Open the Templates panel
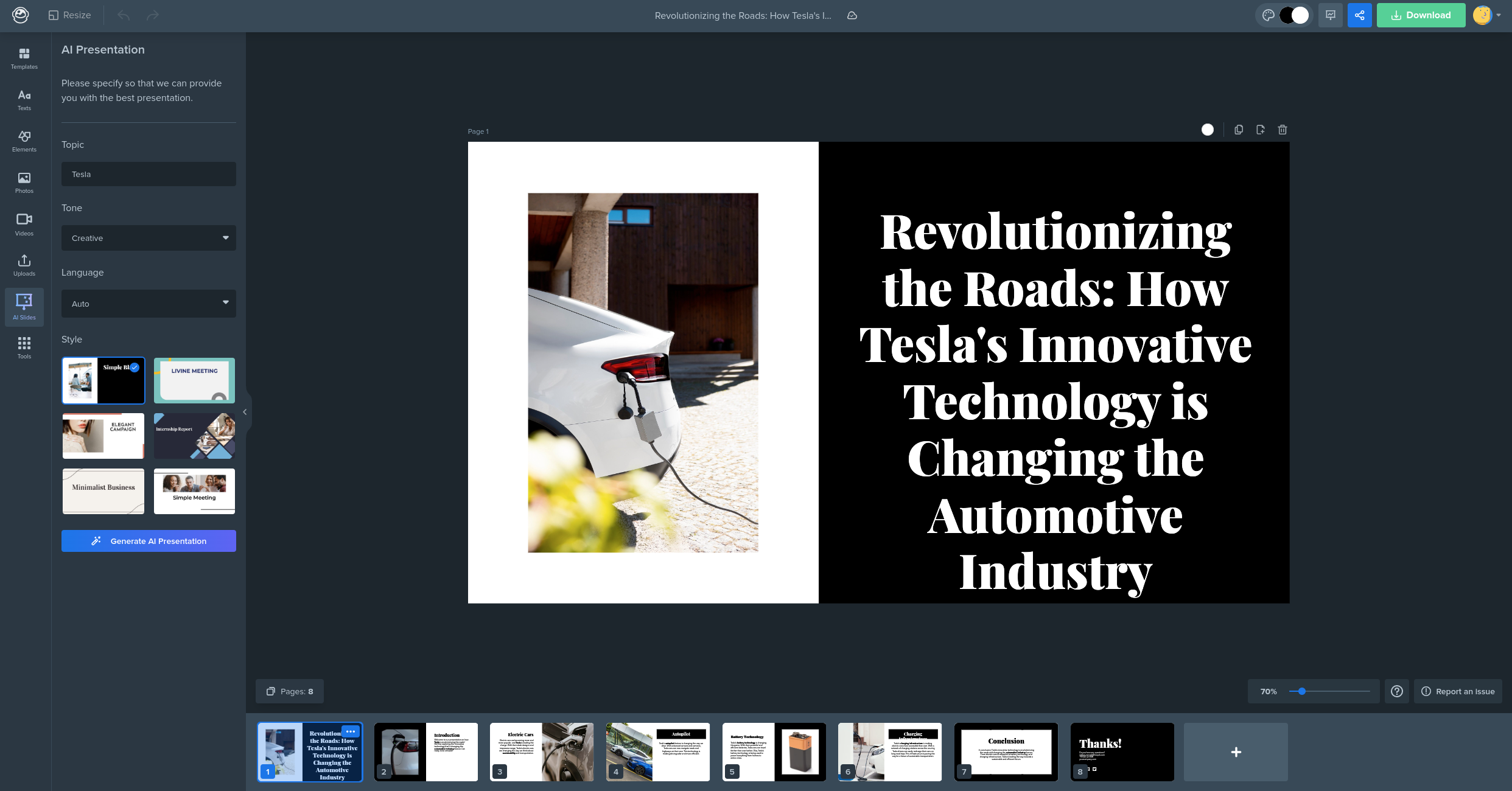The height and width of the screenshot is (791, 1512). point(24,58)
